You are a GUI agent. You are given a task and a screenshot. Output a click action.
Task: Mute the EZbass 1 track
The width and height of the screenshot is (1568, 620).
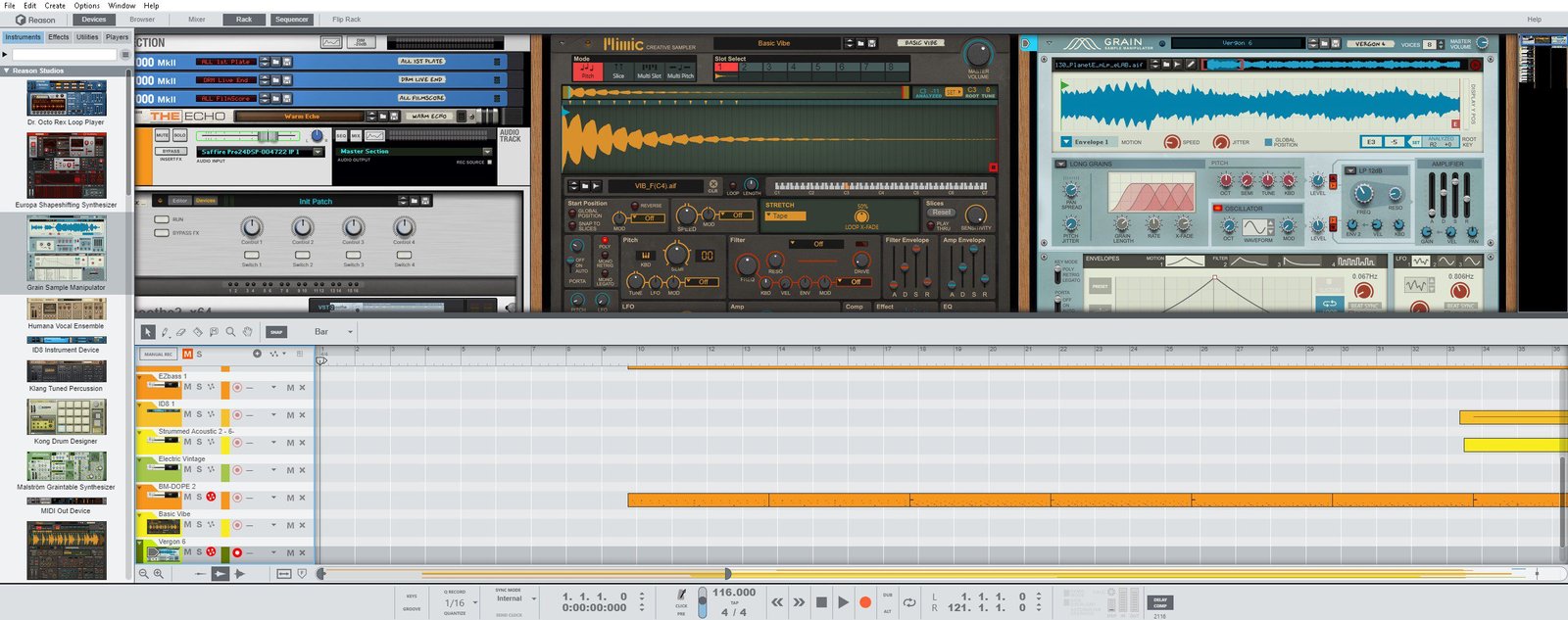[x=188, y=387]
